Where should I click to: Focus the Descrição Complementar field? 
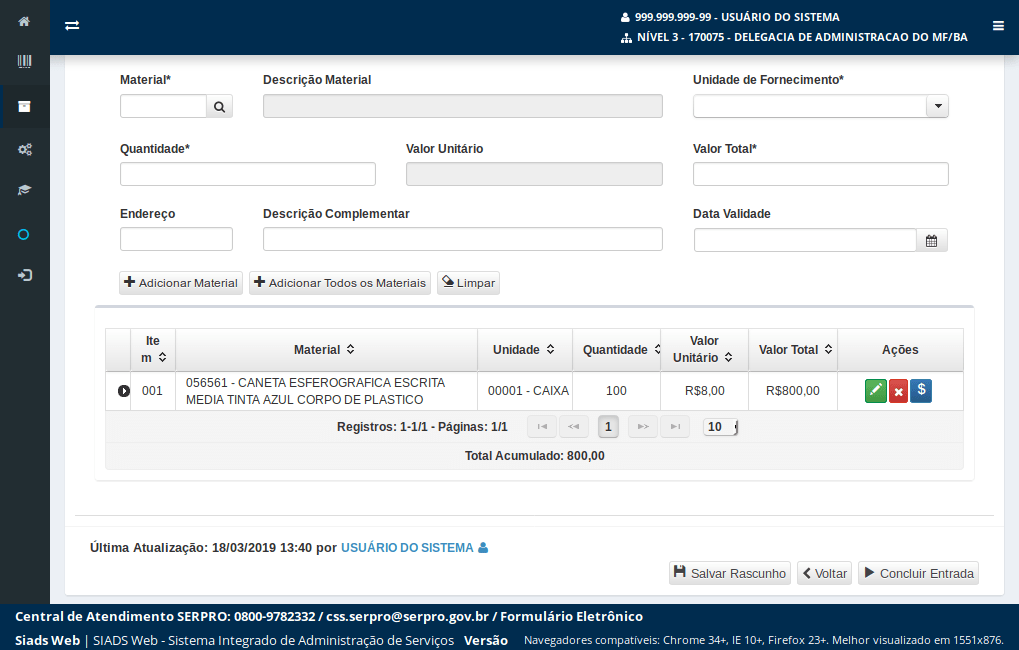click(x=463, y=239)
